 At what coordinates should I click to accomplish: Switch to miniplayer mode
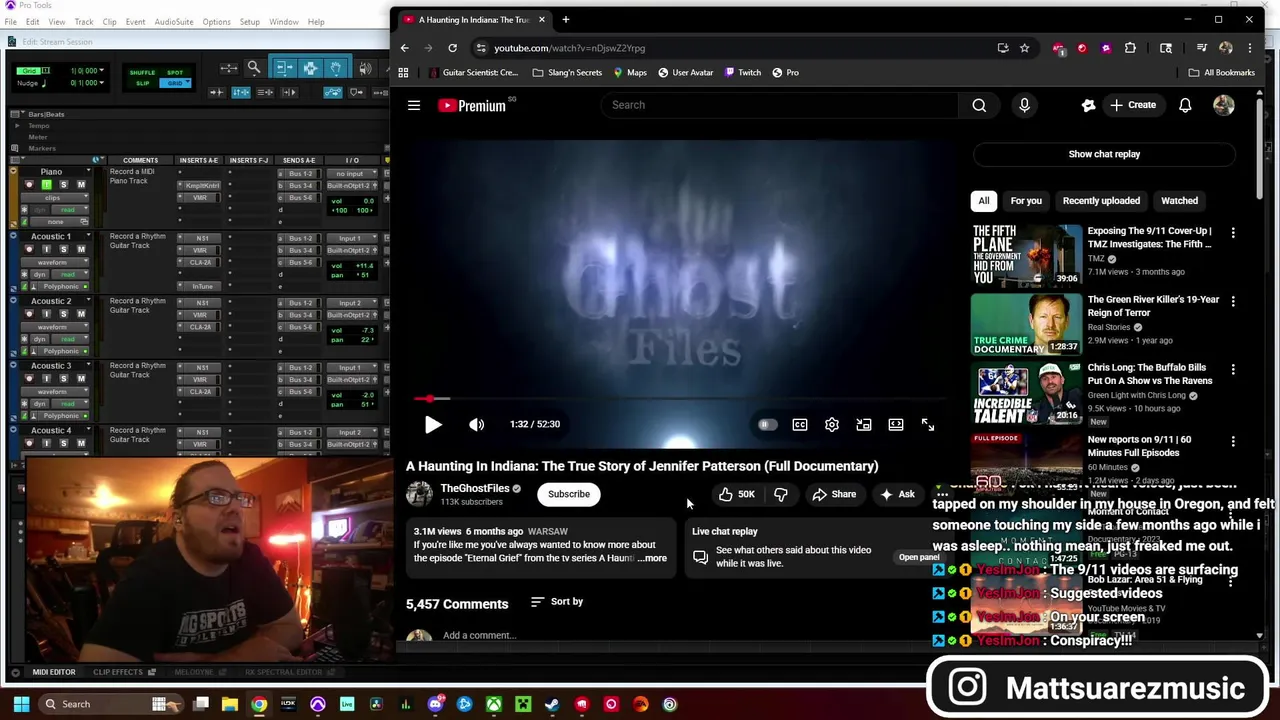(864, 424)
